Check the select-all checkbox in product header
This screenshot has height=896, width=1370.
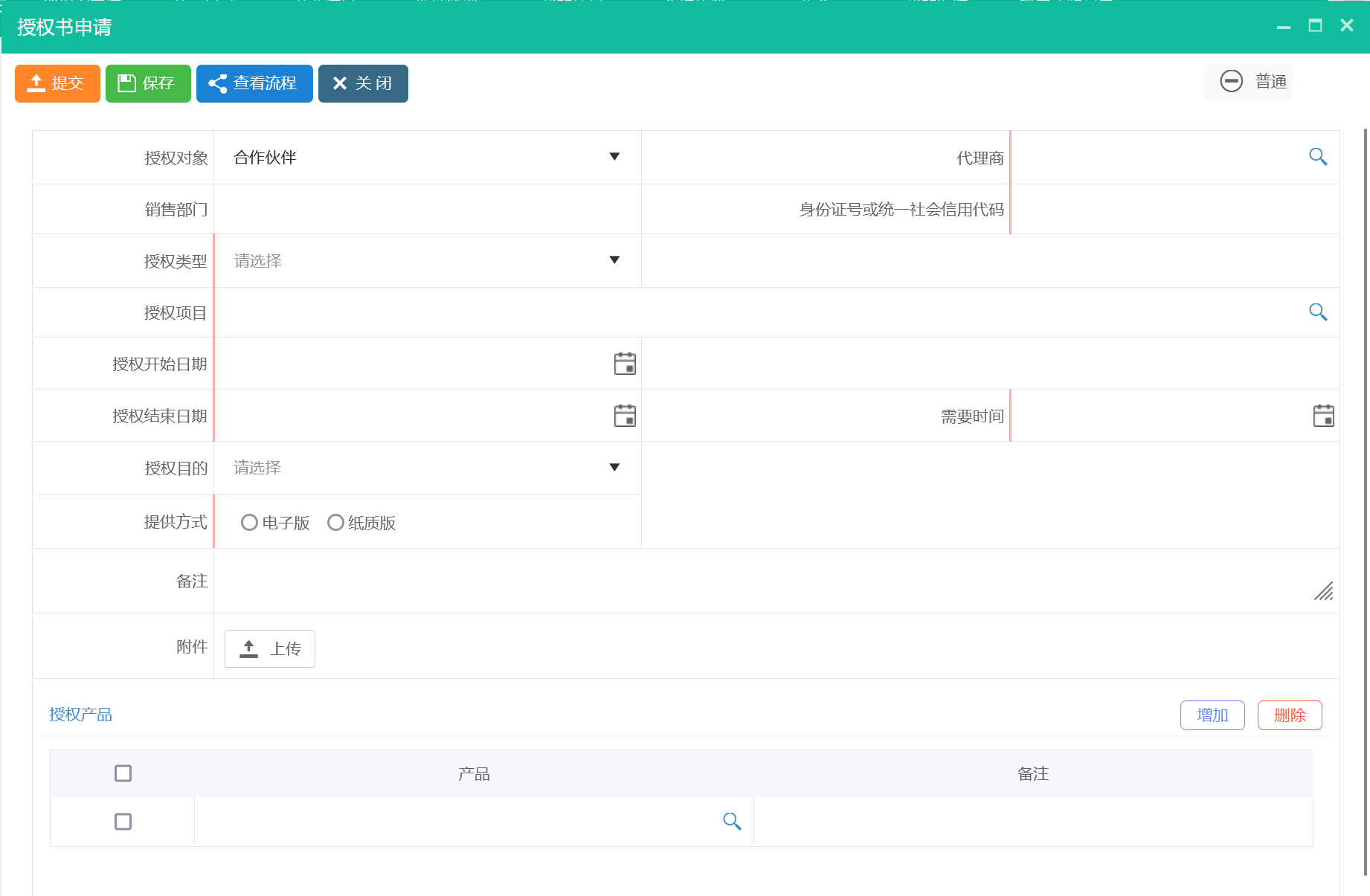(x=123, y=773)
